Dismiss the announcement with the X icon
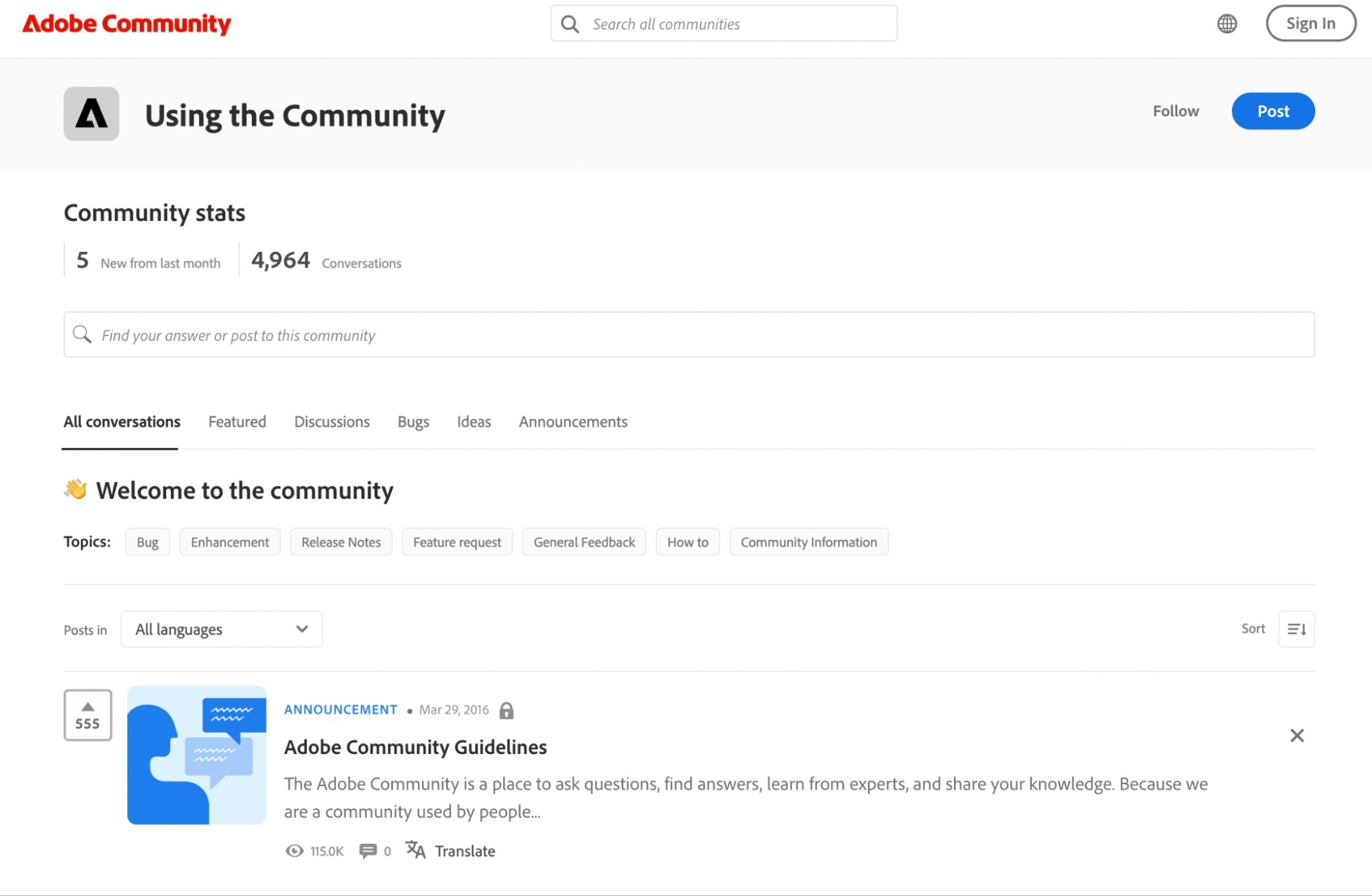Image resolution: width=1372 pixels, height=896 pixels. coord(1297,736)
